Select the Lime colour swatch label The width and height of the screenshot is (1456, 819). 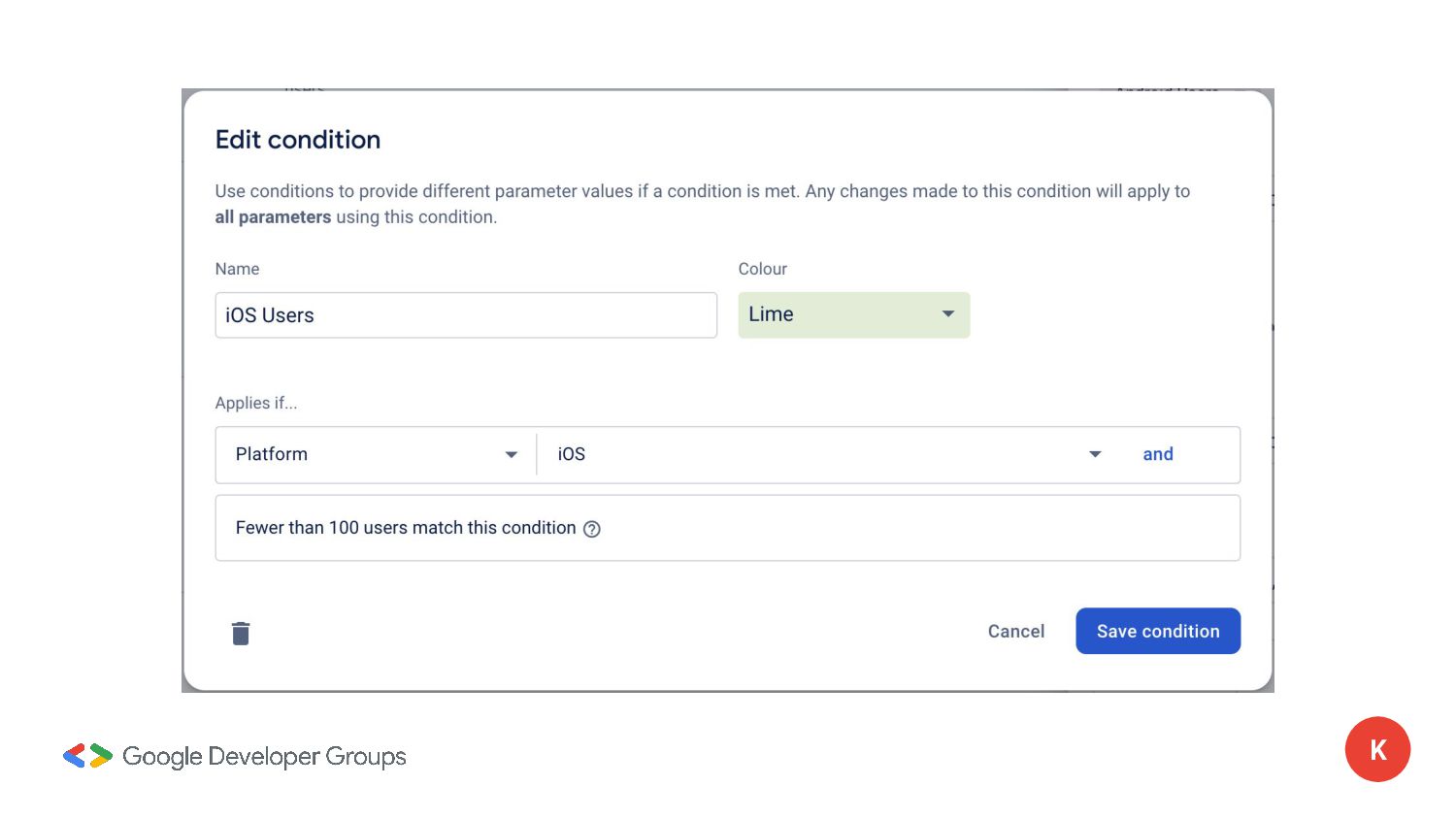[x=772, y=314]
